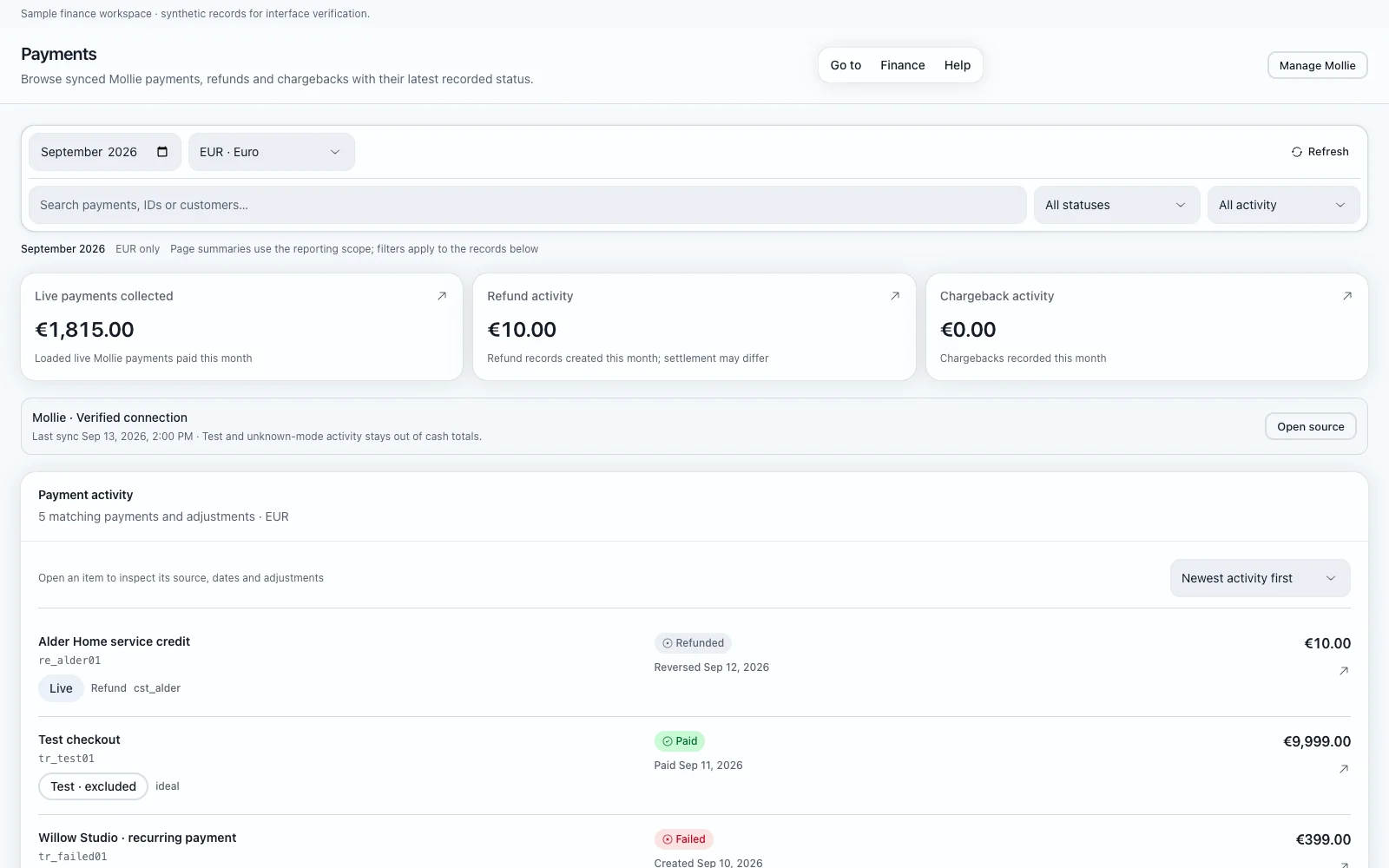
Task: Click the €1,815.00 collected total
Action: tap(84, 330)
